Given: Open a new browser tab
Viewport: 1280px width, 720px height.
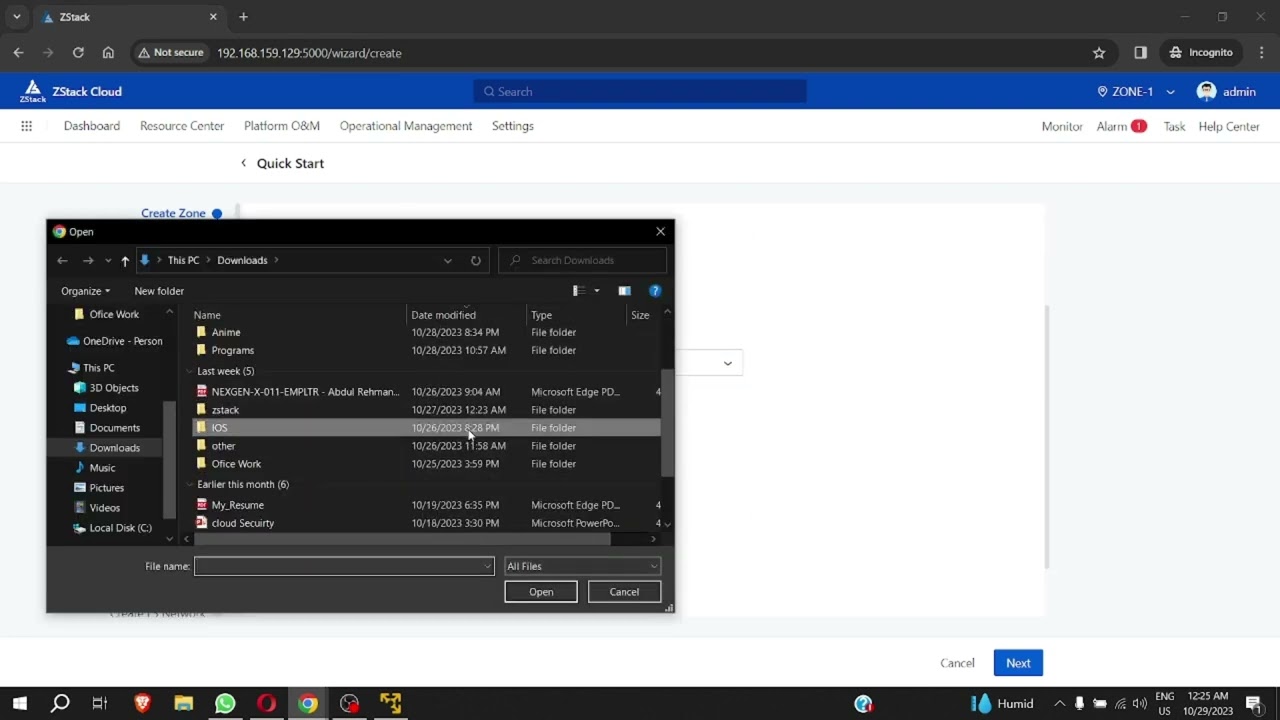Looking at the screenshot, I should 243,17.
